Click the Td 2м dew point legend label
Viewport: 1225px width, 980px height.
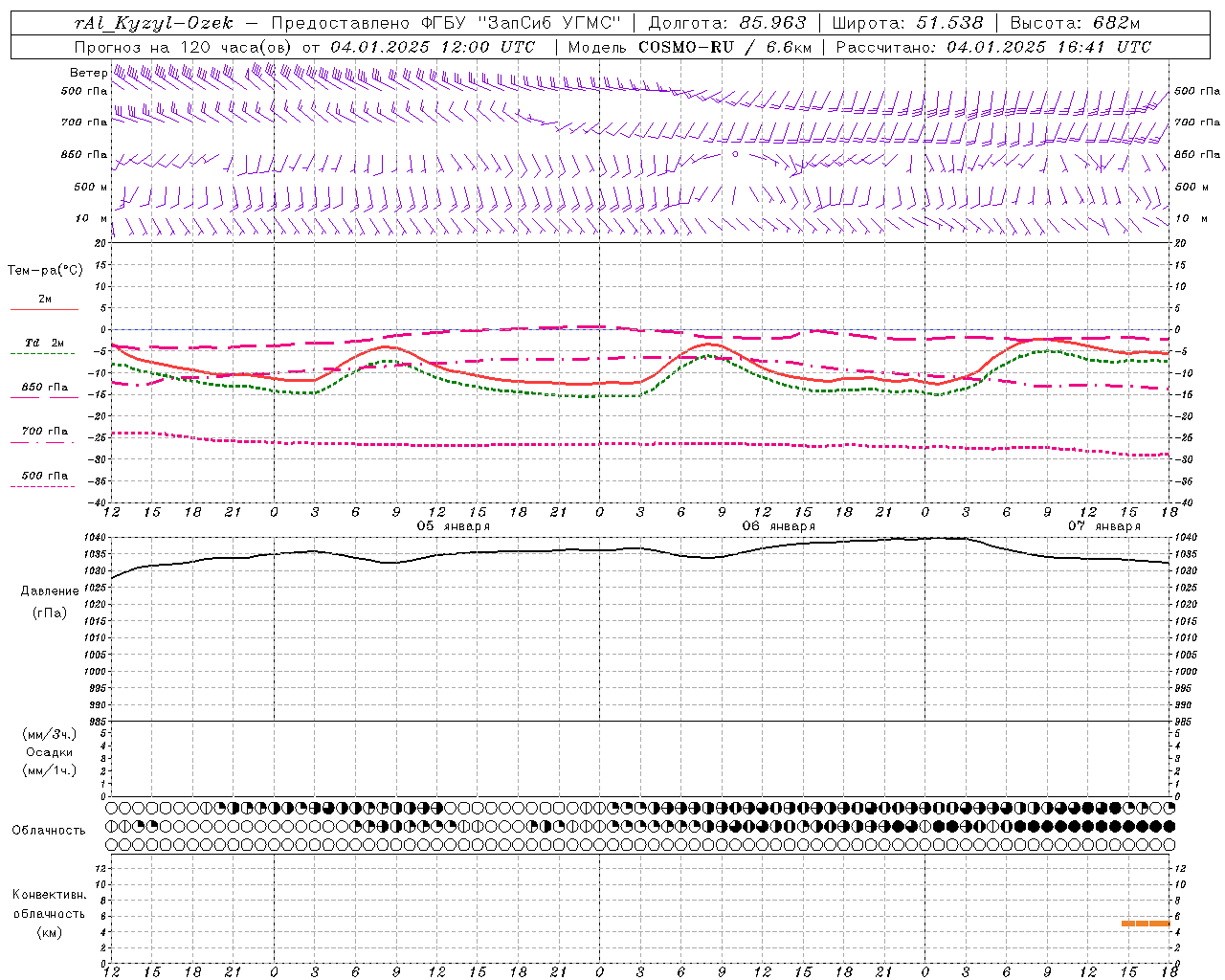tap(45, 343)
